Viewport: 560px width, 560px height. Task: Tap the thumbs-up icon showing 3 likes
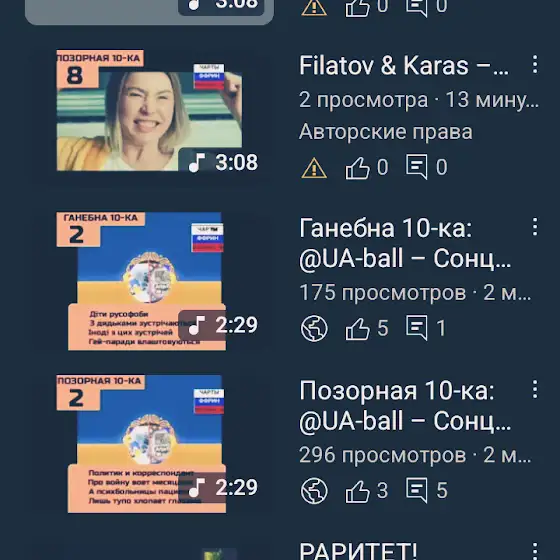(x=357, y=491)
